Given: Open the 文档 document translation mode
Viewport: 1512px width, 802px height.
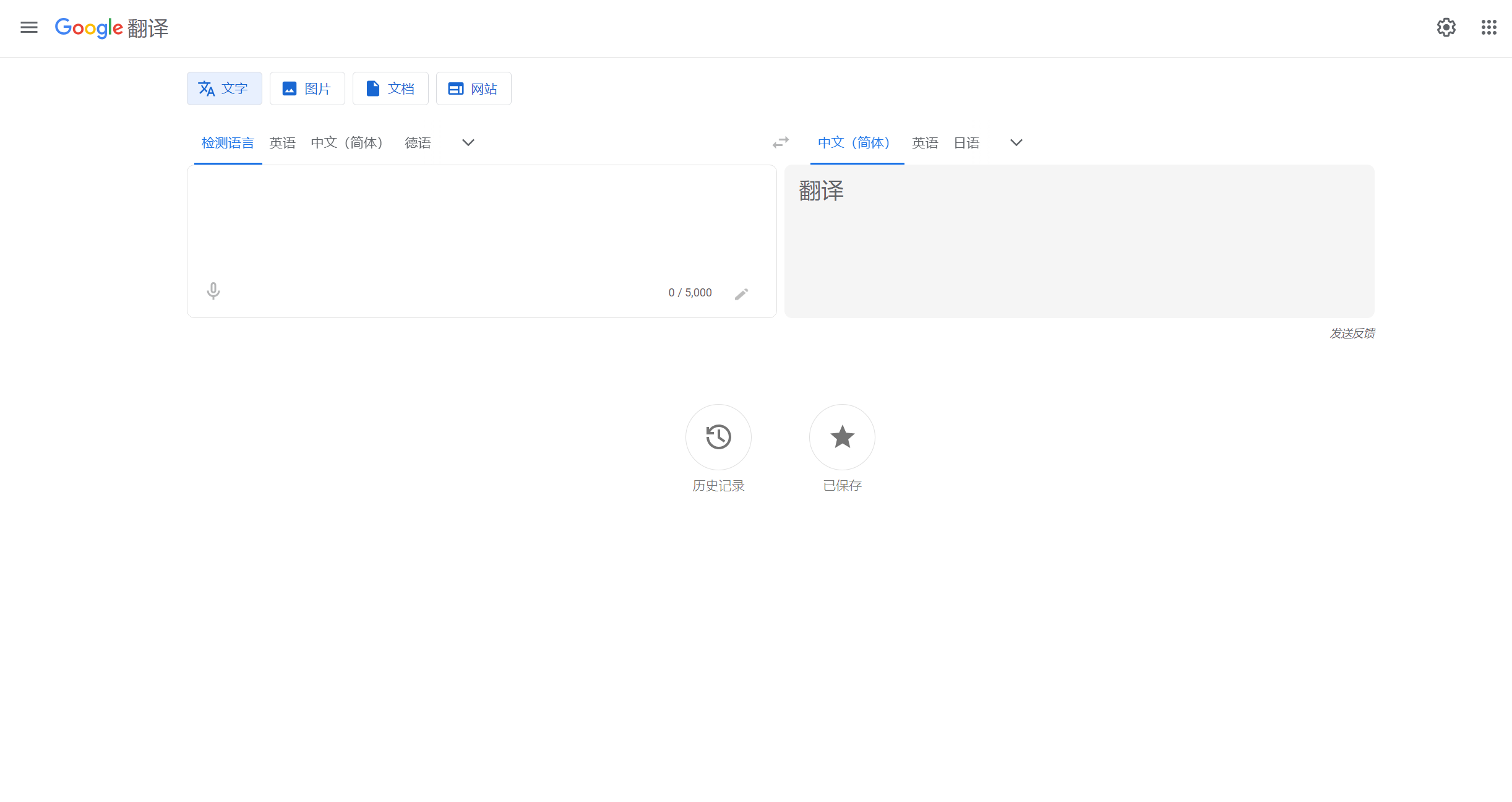Looking at the screenshot, I should point(390,88).
